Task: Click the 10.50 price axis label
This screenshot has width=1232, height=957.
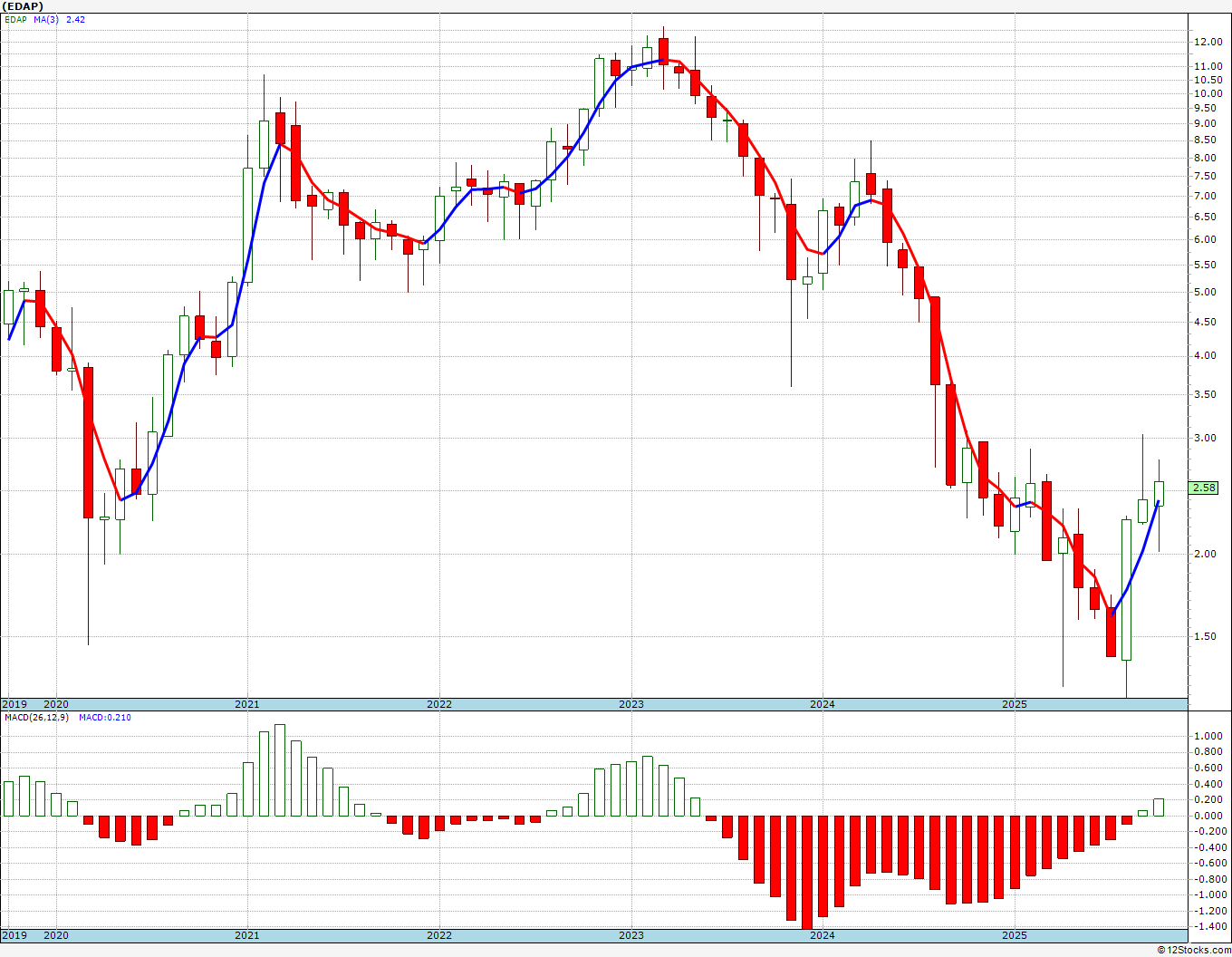Action: (x=1207, y=80)
